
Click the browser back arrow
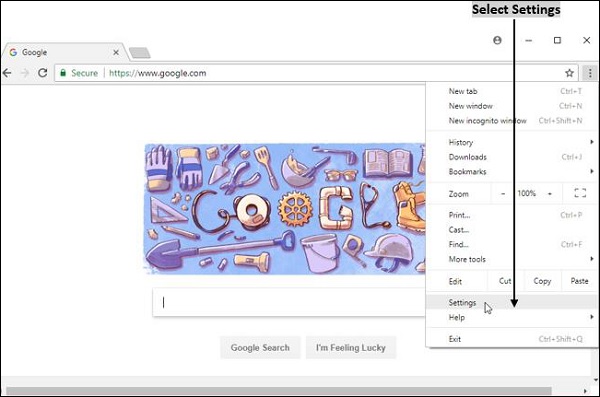pos(7,73)
